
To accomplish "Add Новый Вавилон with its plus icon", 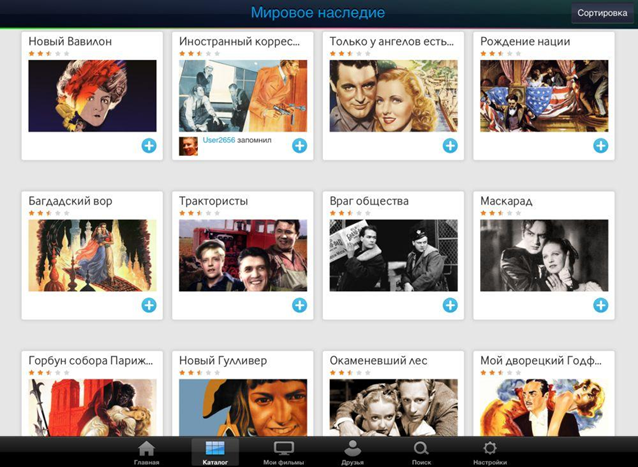I will coord(149,146).
